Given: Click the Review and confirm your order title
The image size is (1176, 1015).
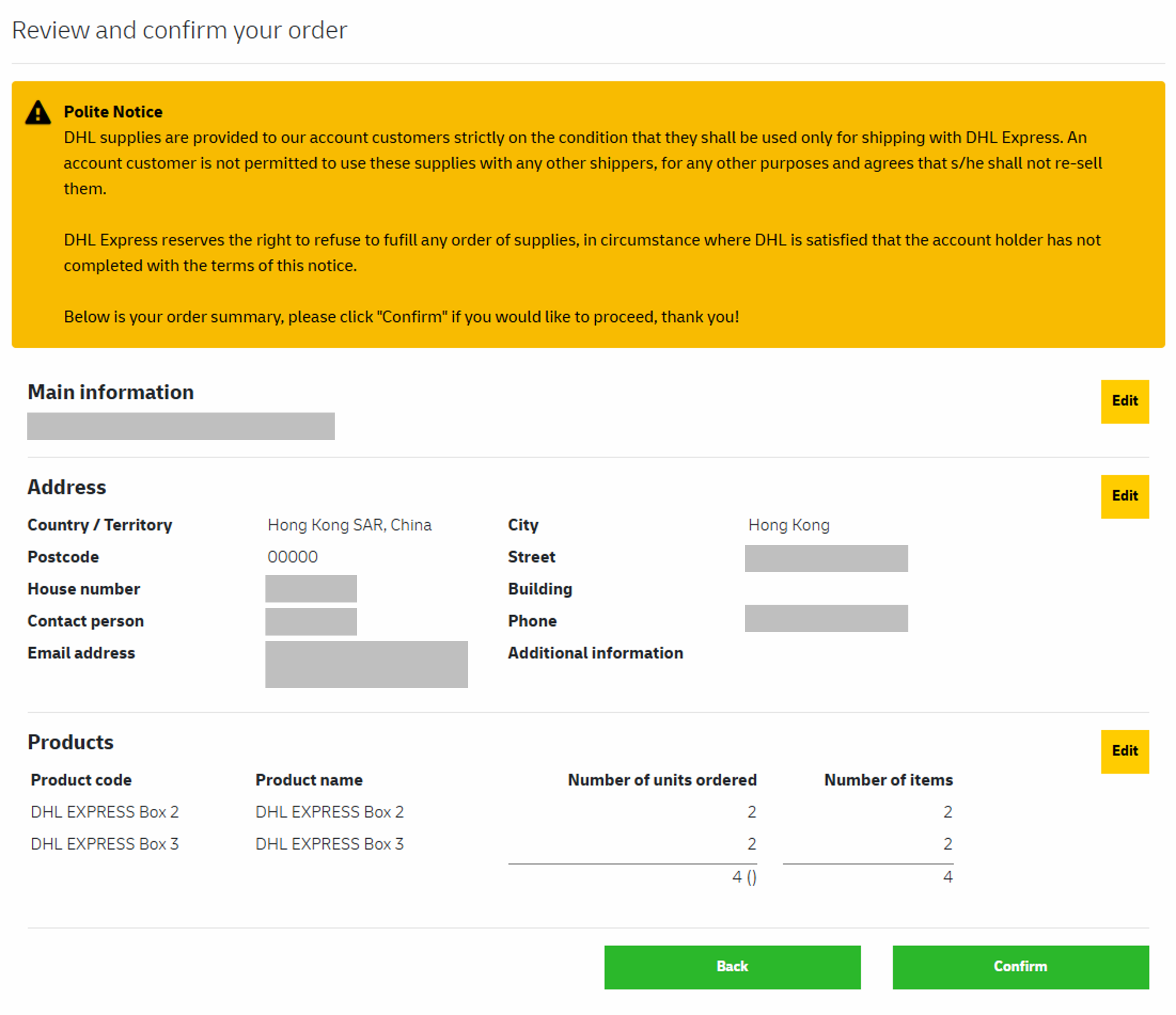Looking at the screenshot, I should coord(179,30).
